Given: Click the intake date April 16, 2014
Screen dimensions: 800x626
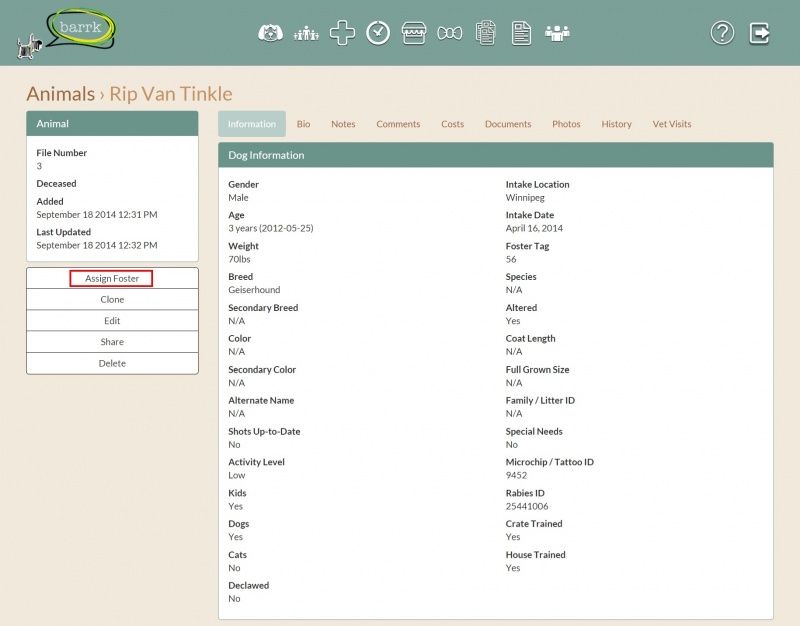Looking at the screenshot, I should [534, 228].
